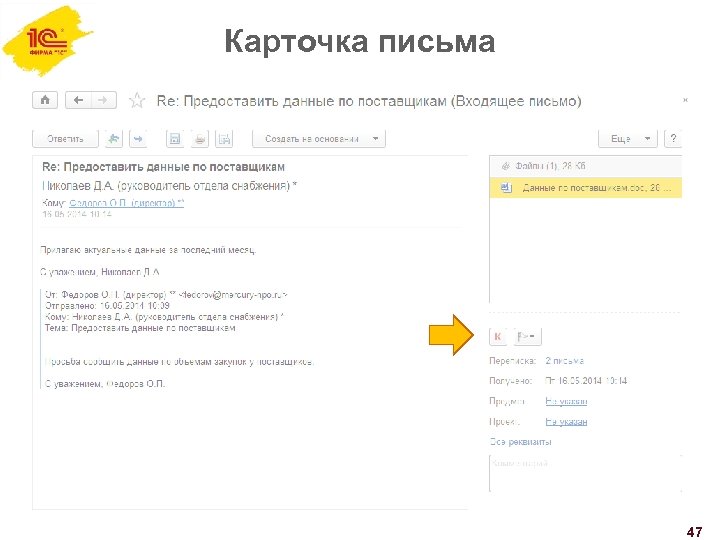Set Проект via Не указан link
This screenshot has height=540, width=720.
(x=566, y=422)
